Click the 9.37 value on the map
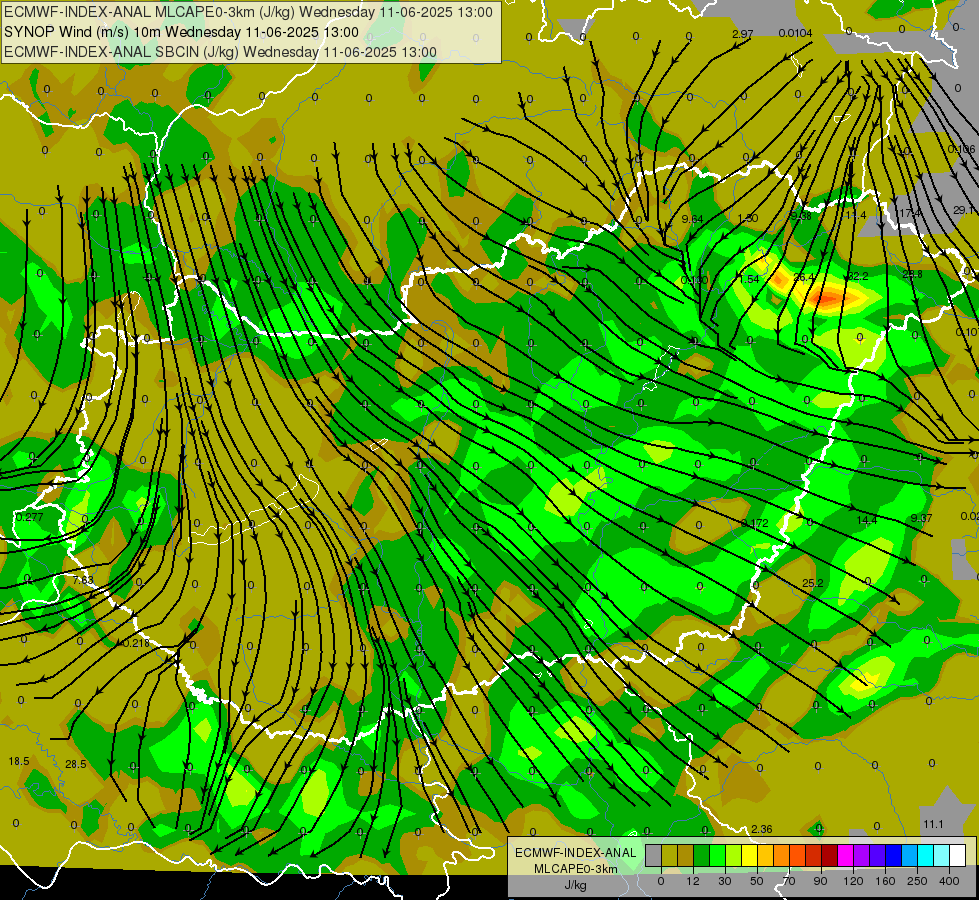Image resolution: width=979 pixels, height=900 pixels. pos(922,518)
